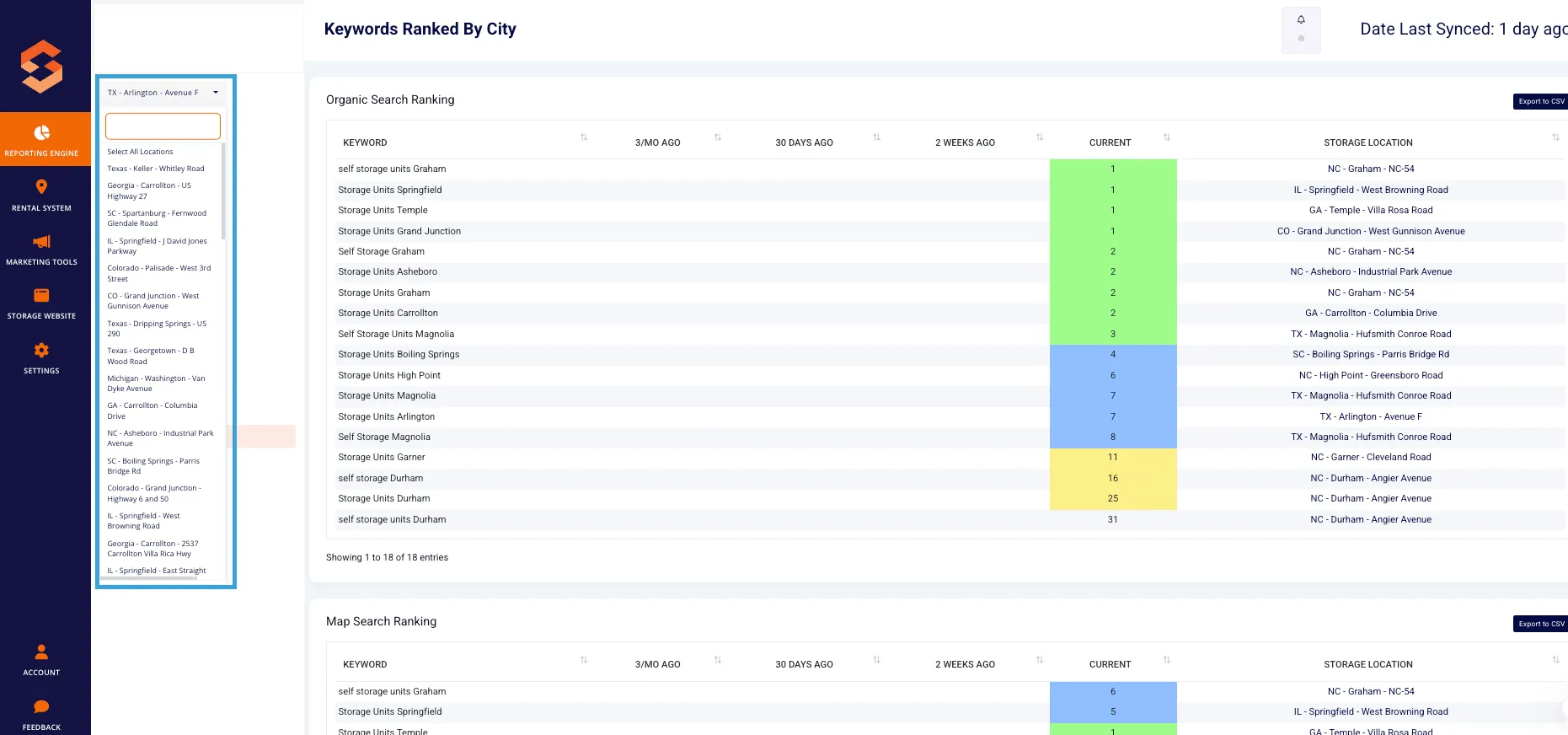Select NC - Asheboro - Industrial Park Avenue
The height and width of the screenshot is (735, 1568).
[x=160, y=438]
